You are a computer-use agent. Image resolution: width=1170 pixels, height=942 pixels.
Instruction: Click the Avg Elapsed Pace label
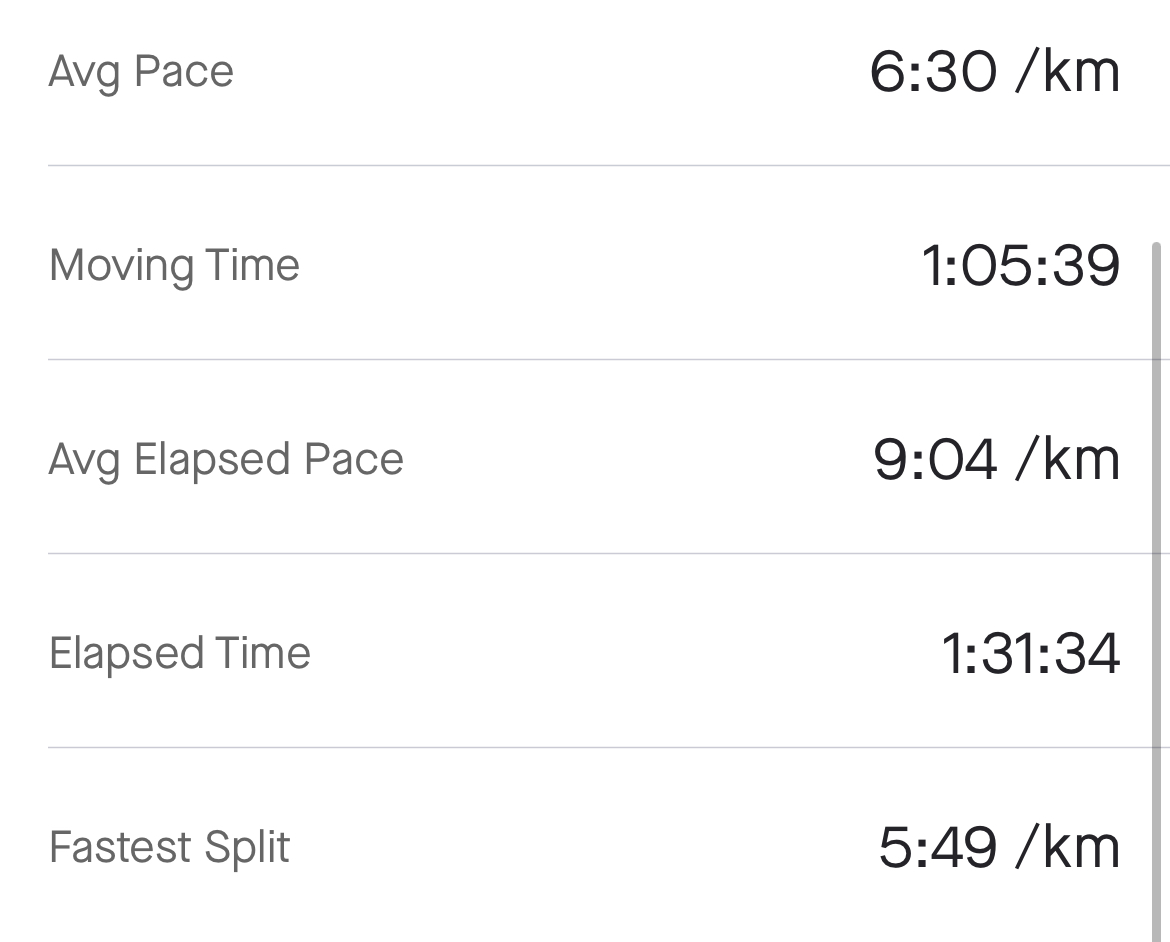pos(226,460)
